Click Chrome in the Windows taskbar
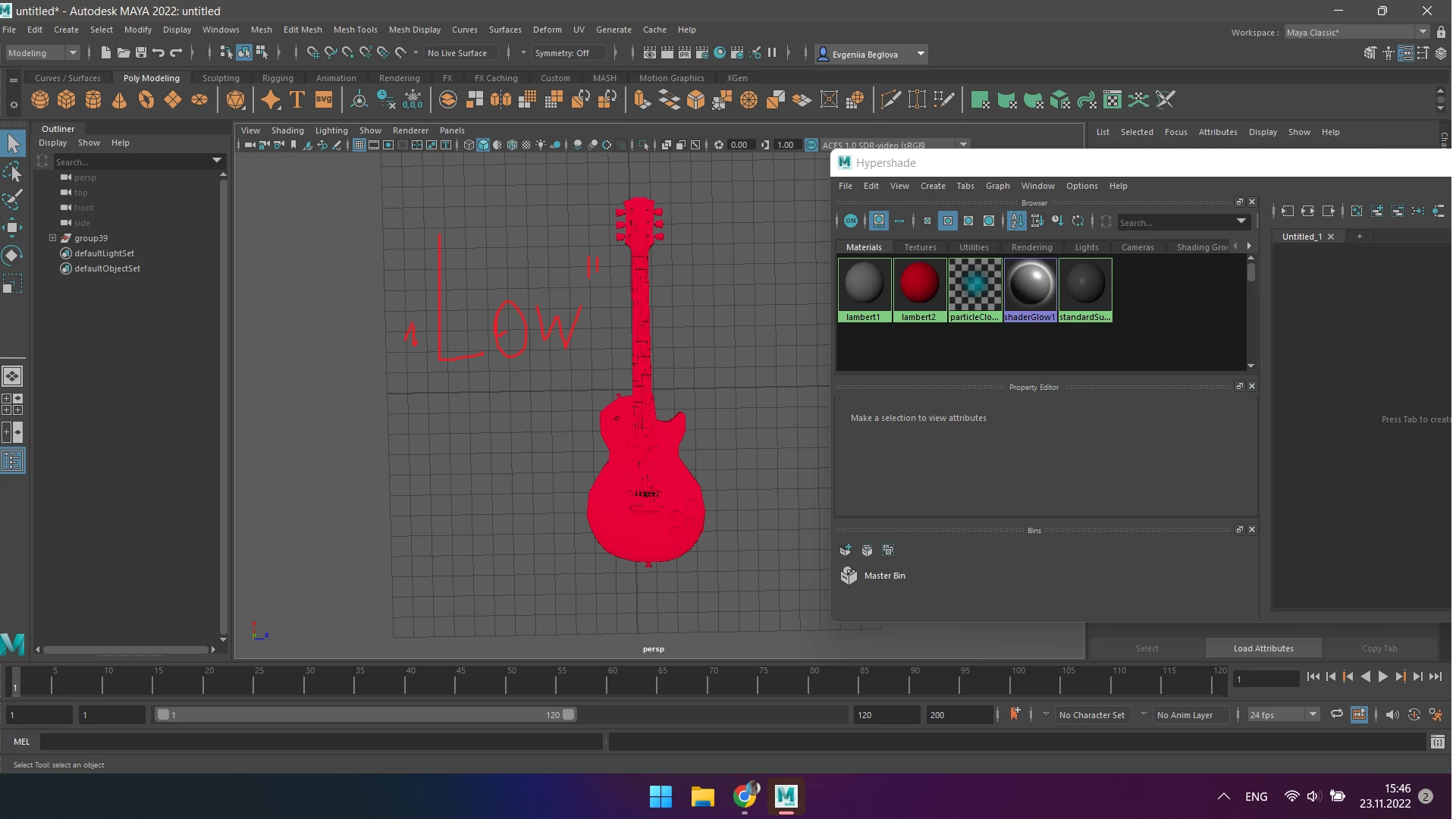The image size is (1456, 819). click(x=745, y=796)
